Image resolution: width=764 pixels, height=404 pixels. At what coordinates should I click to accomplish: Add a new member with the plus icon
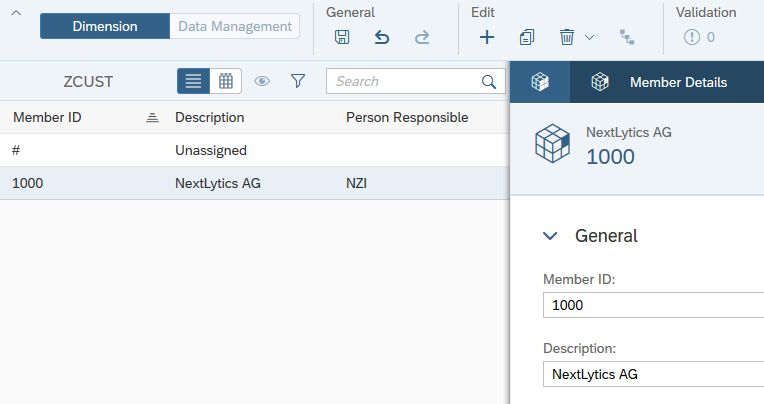(x=487, y=37)
